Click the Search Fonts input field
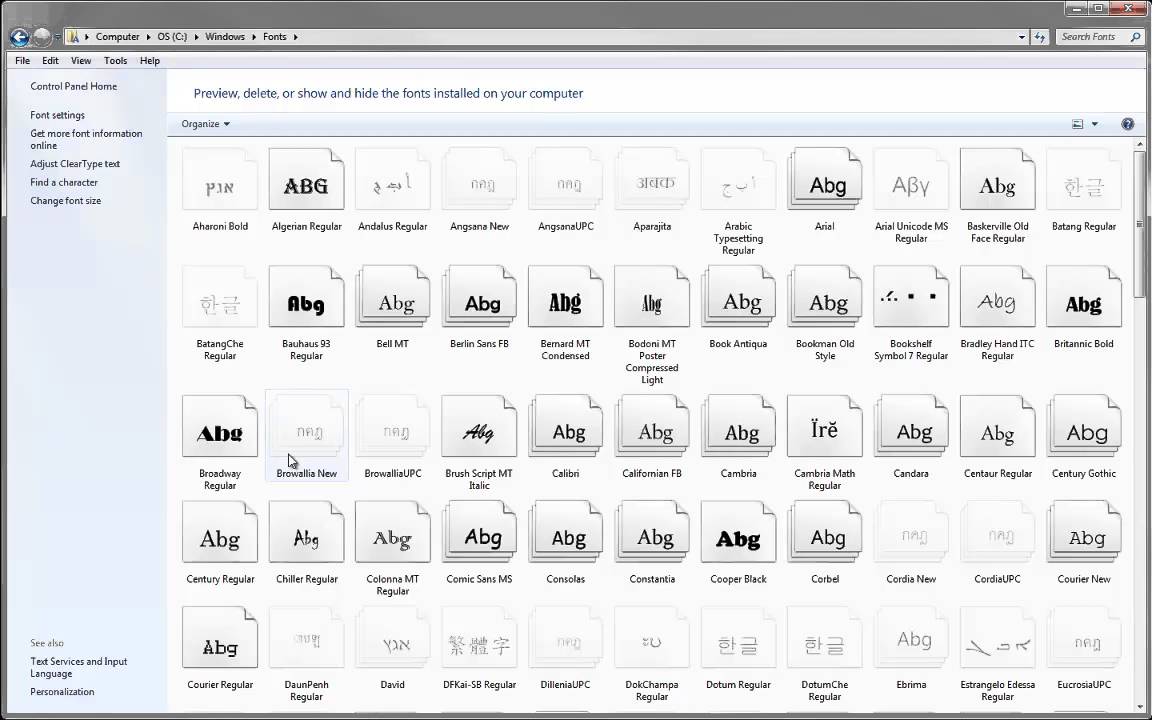This screenshot has height=720, width=1152. (1095, 37)
